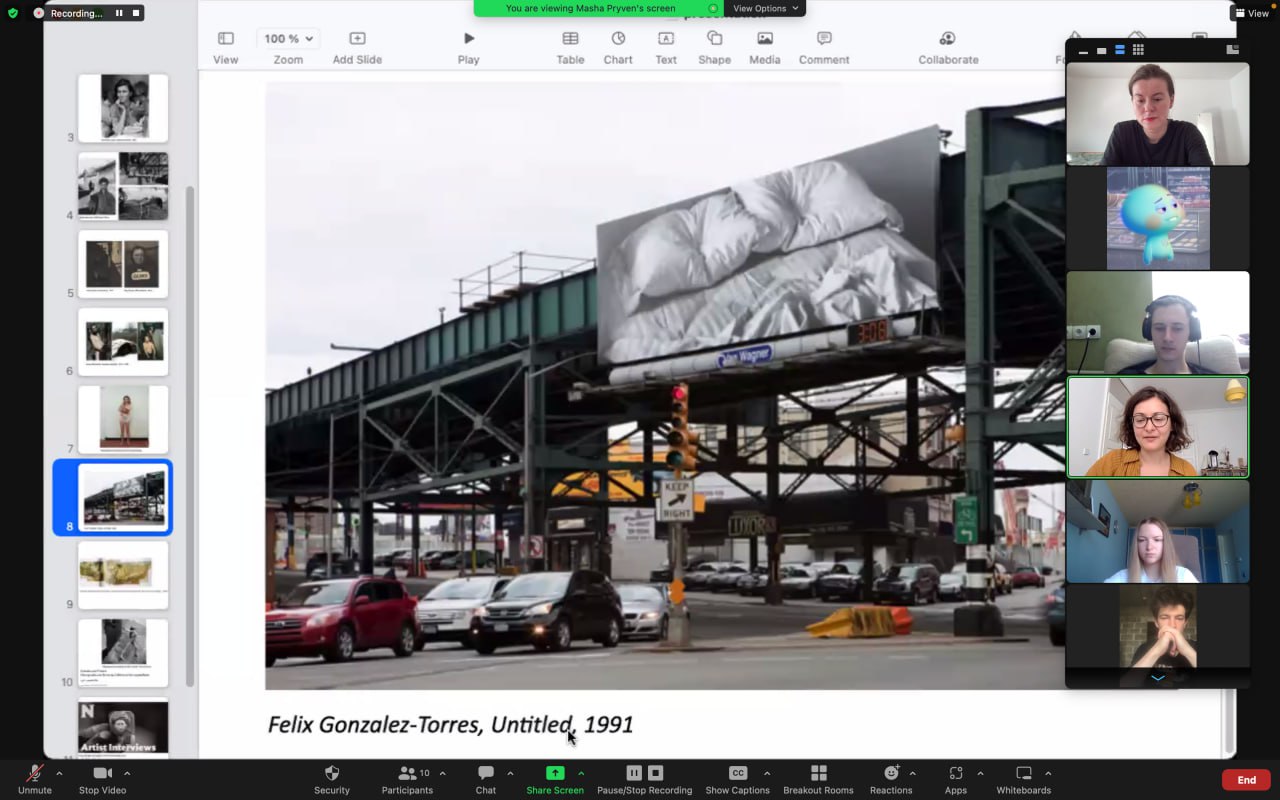Expand the View Options dropdown
This screenshot has width=1280, height=800.
(766, 8)
